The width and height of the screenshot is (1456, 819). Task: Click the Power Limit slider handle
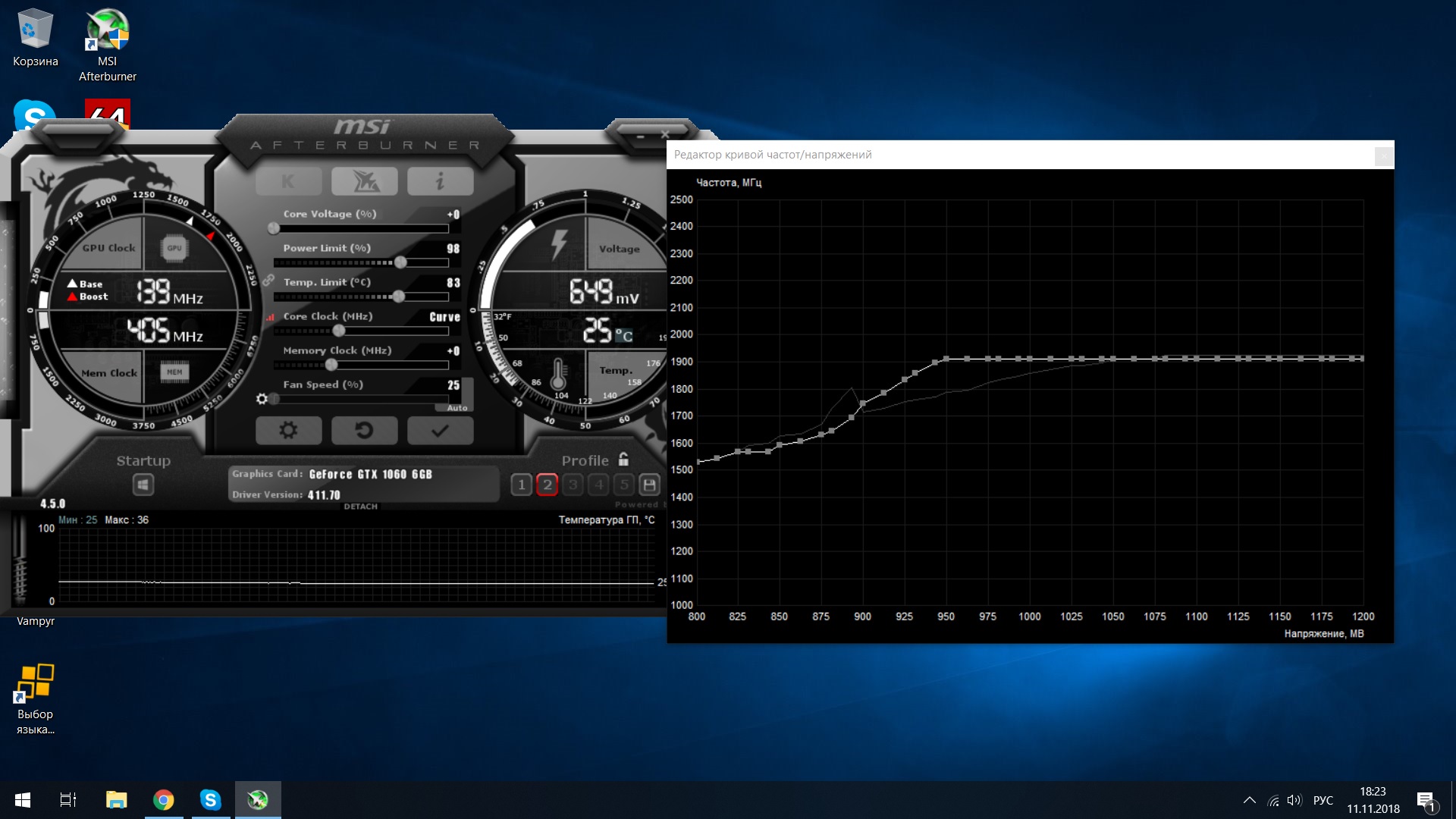400,262
